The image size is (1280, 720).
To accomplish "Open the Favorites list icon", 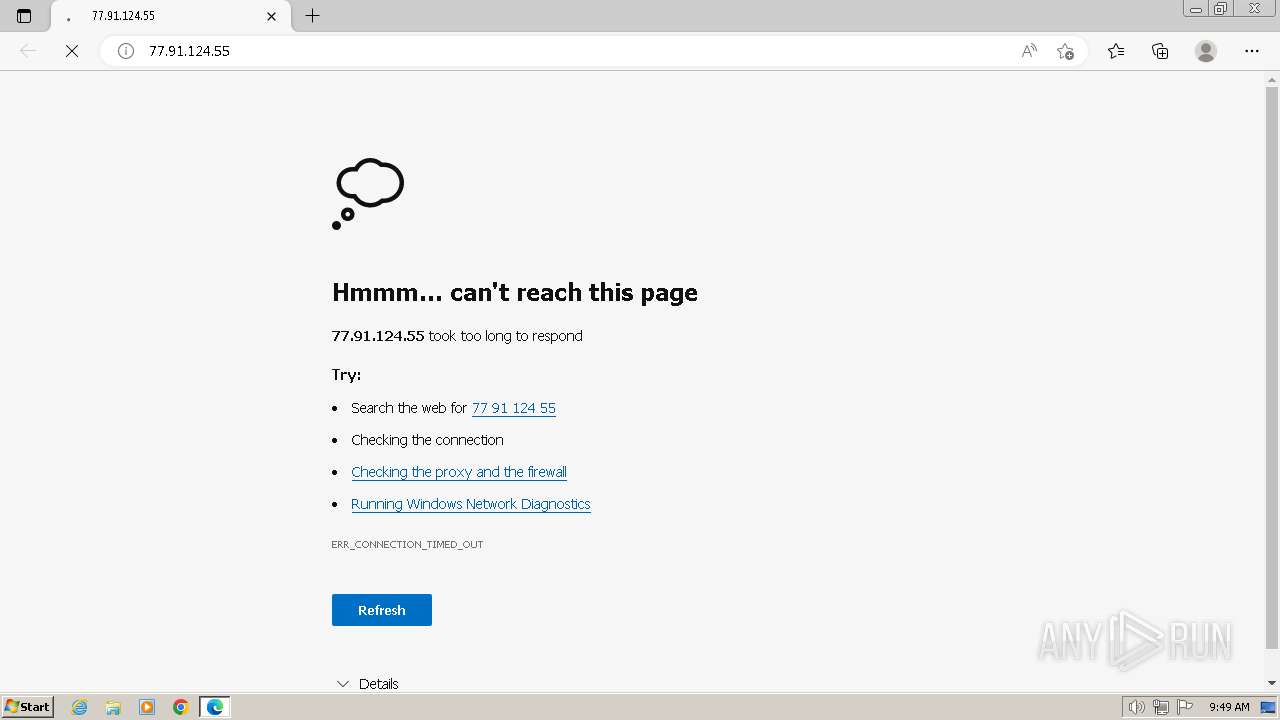I will 1116,51.
